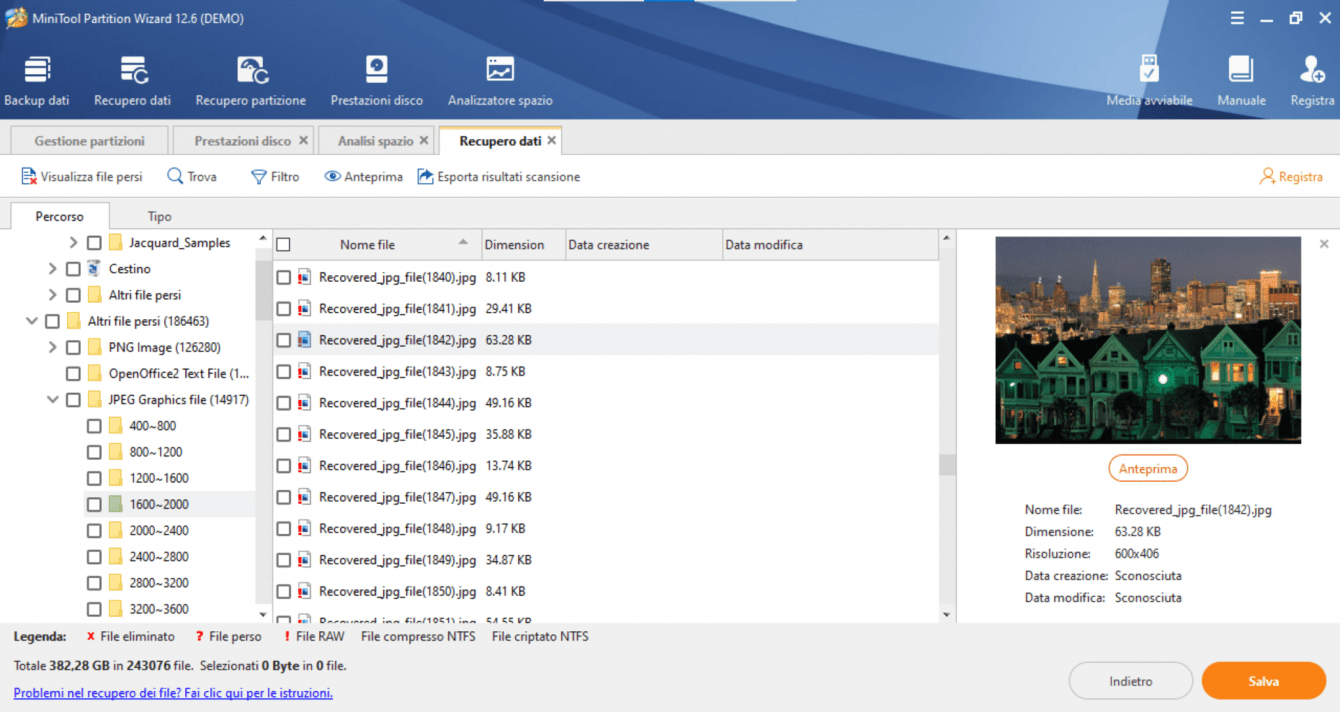Switch to Gestione partizioni tab

click(89, 141)
